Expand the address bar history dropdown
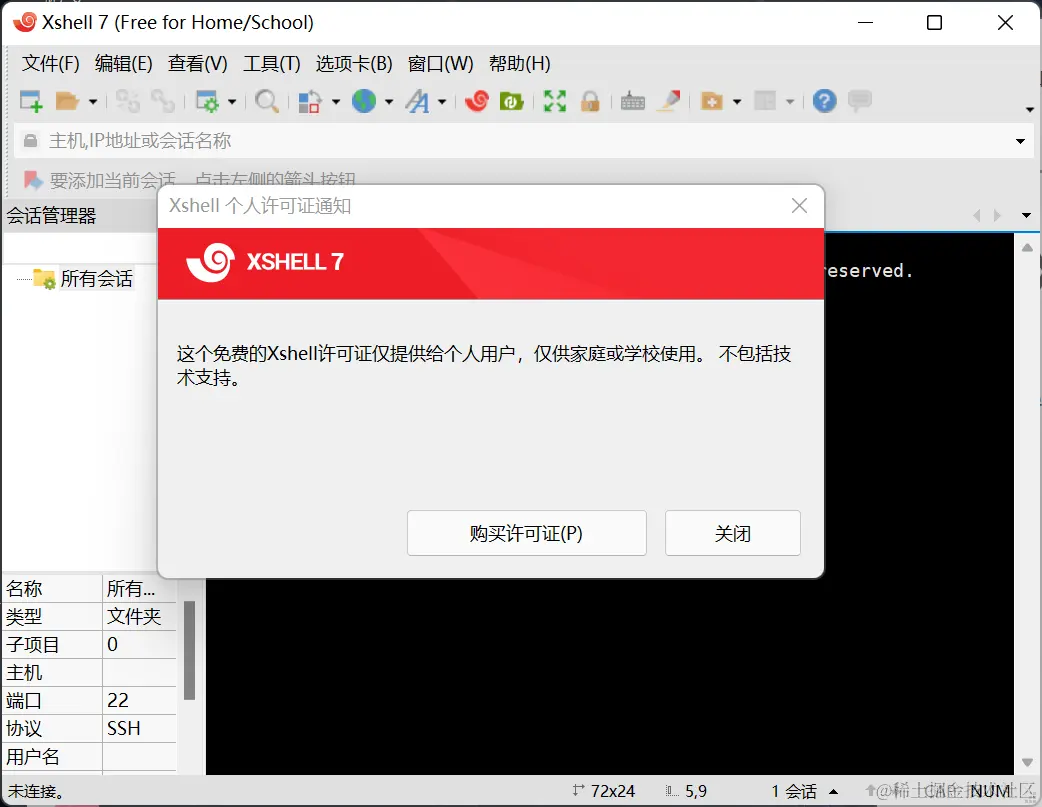Screen dimensions: 1042x807 [1020, 141]
